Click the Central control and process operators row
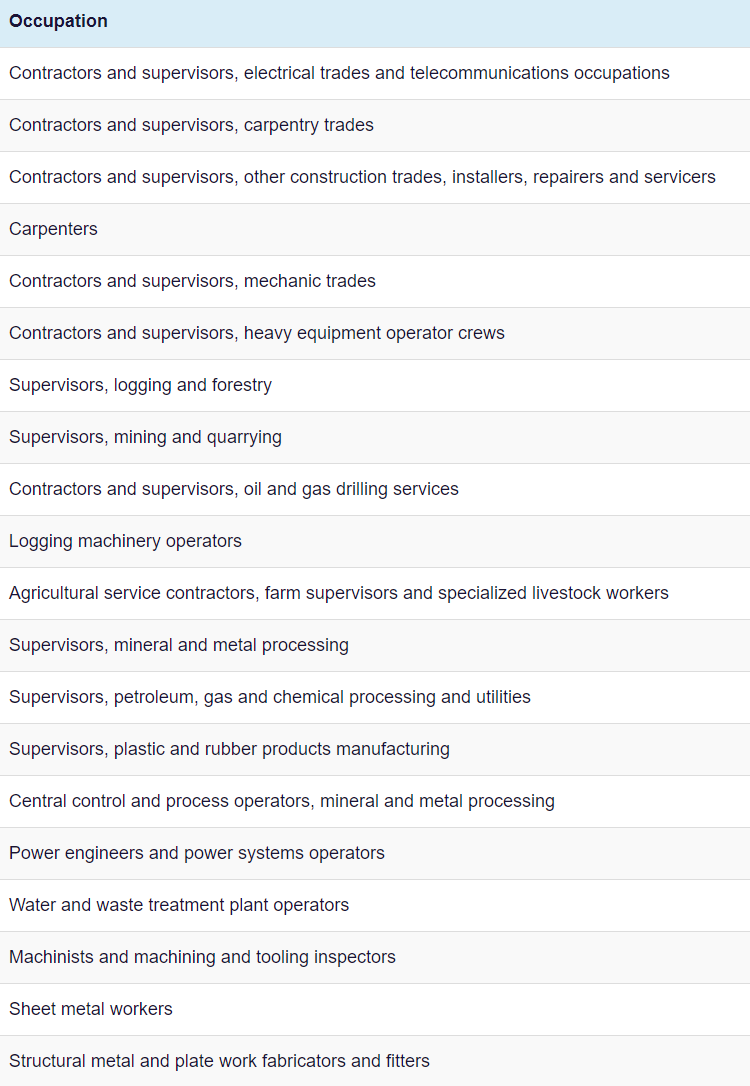This screenshot has width=750, height=1086. click(x=375, y=801)
